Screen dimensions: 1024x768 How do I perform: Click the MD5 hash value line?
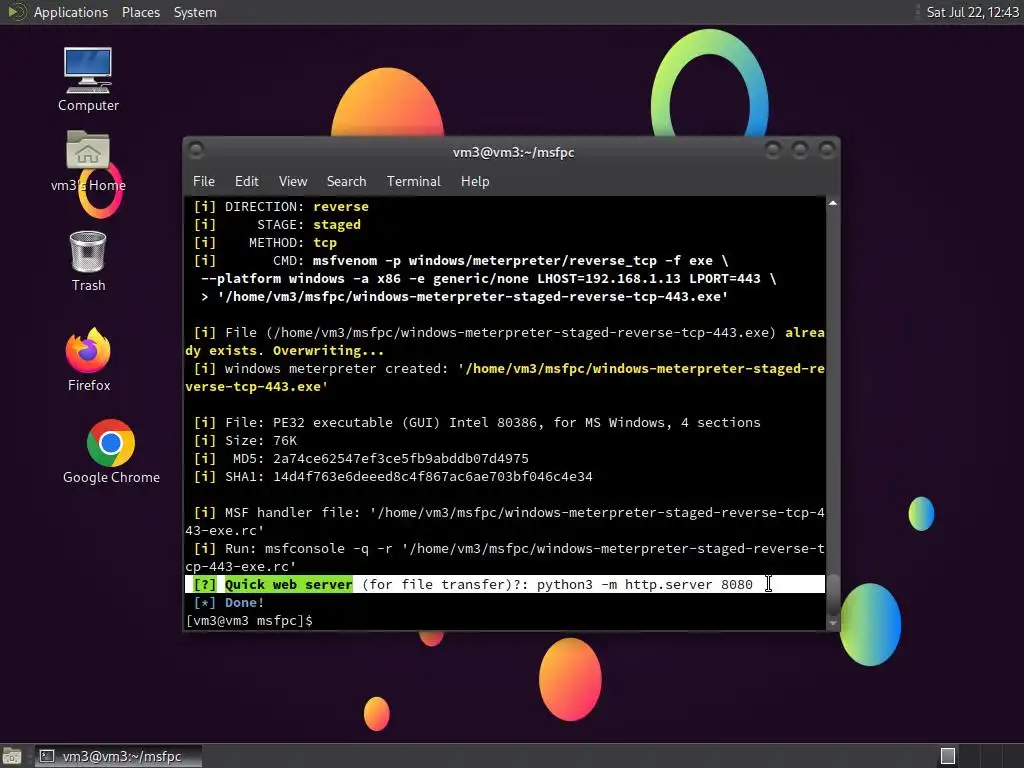point(361,458)
